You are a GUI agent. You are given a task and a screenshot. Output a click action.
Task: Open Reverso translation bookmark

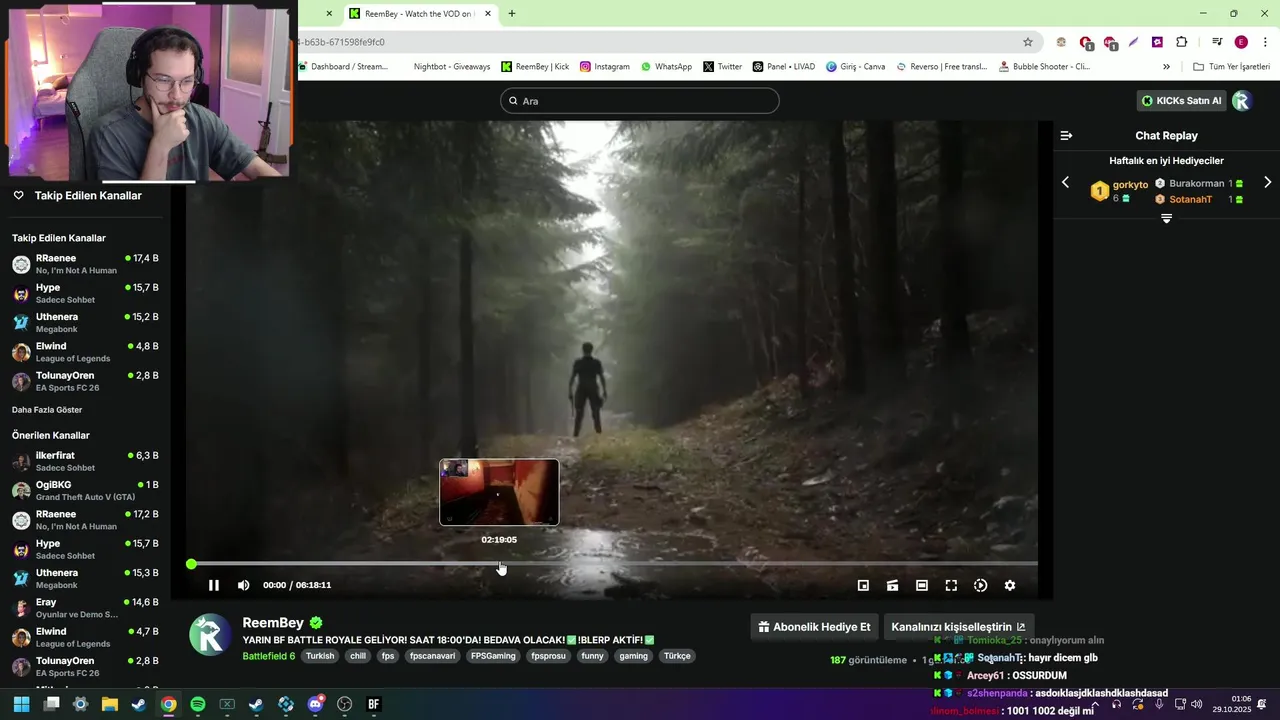(942, 67)
